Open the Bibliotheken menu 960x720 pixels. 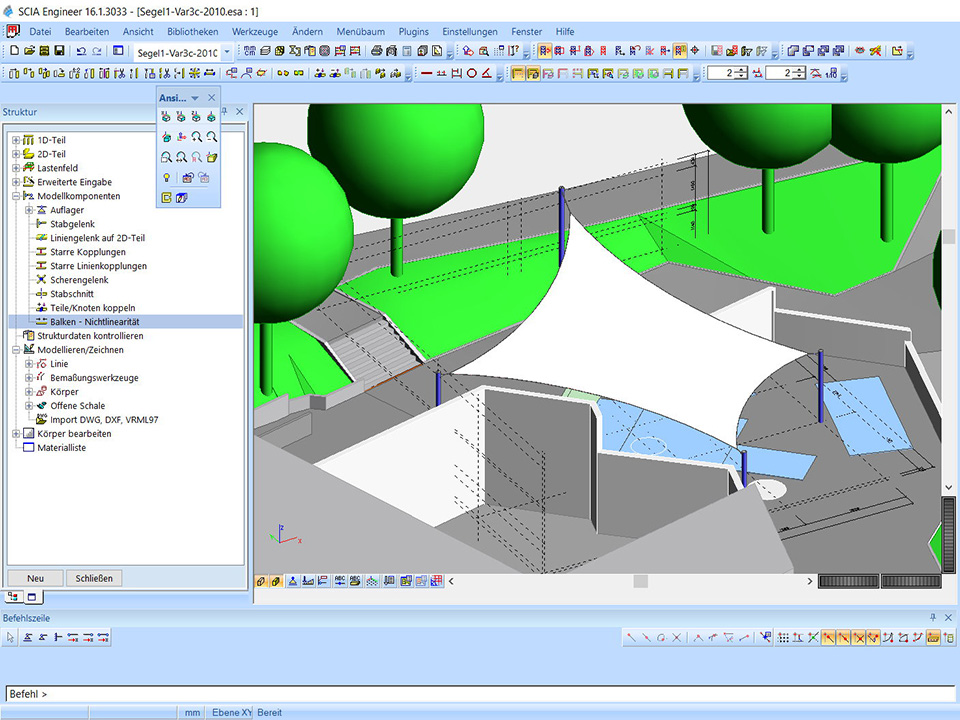[192, 32]
